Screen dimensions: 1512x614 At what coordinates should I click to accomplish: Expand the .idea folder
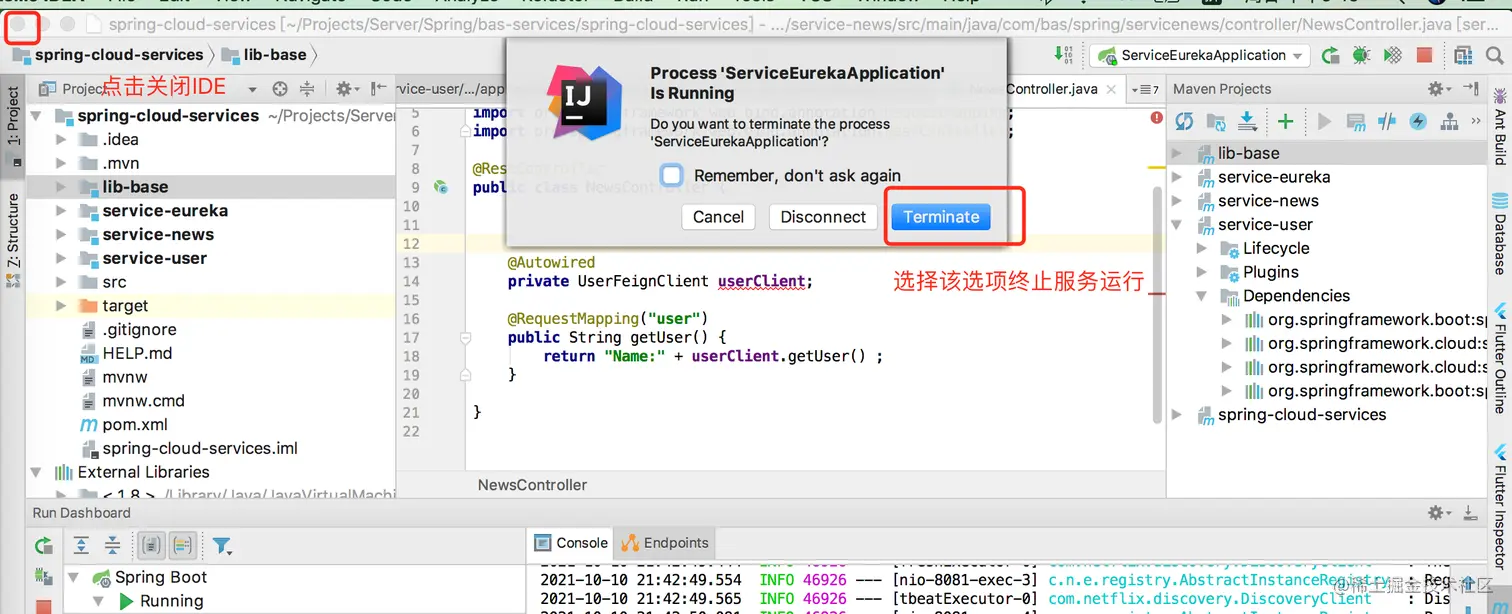tap(62, 140)
